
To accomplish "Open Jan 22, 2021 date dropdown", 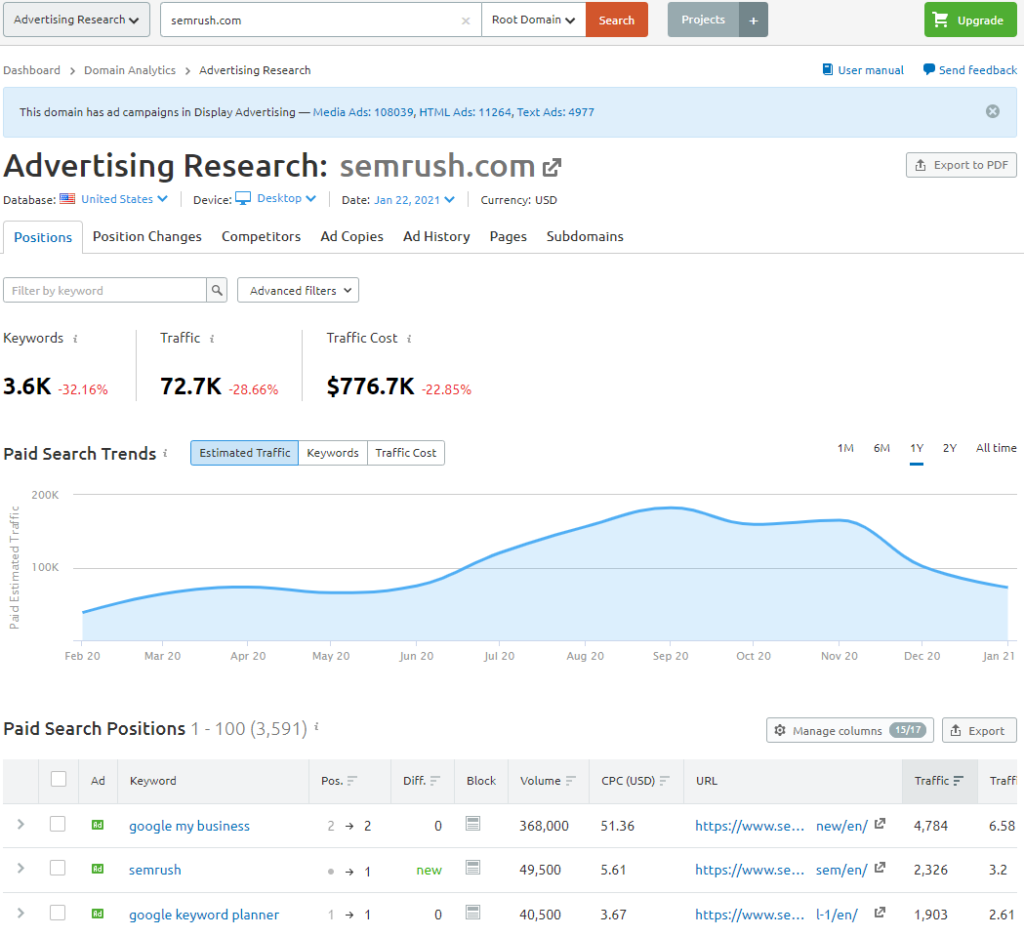I will [414, 200].
